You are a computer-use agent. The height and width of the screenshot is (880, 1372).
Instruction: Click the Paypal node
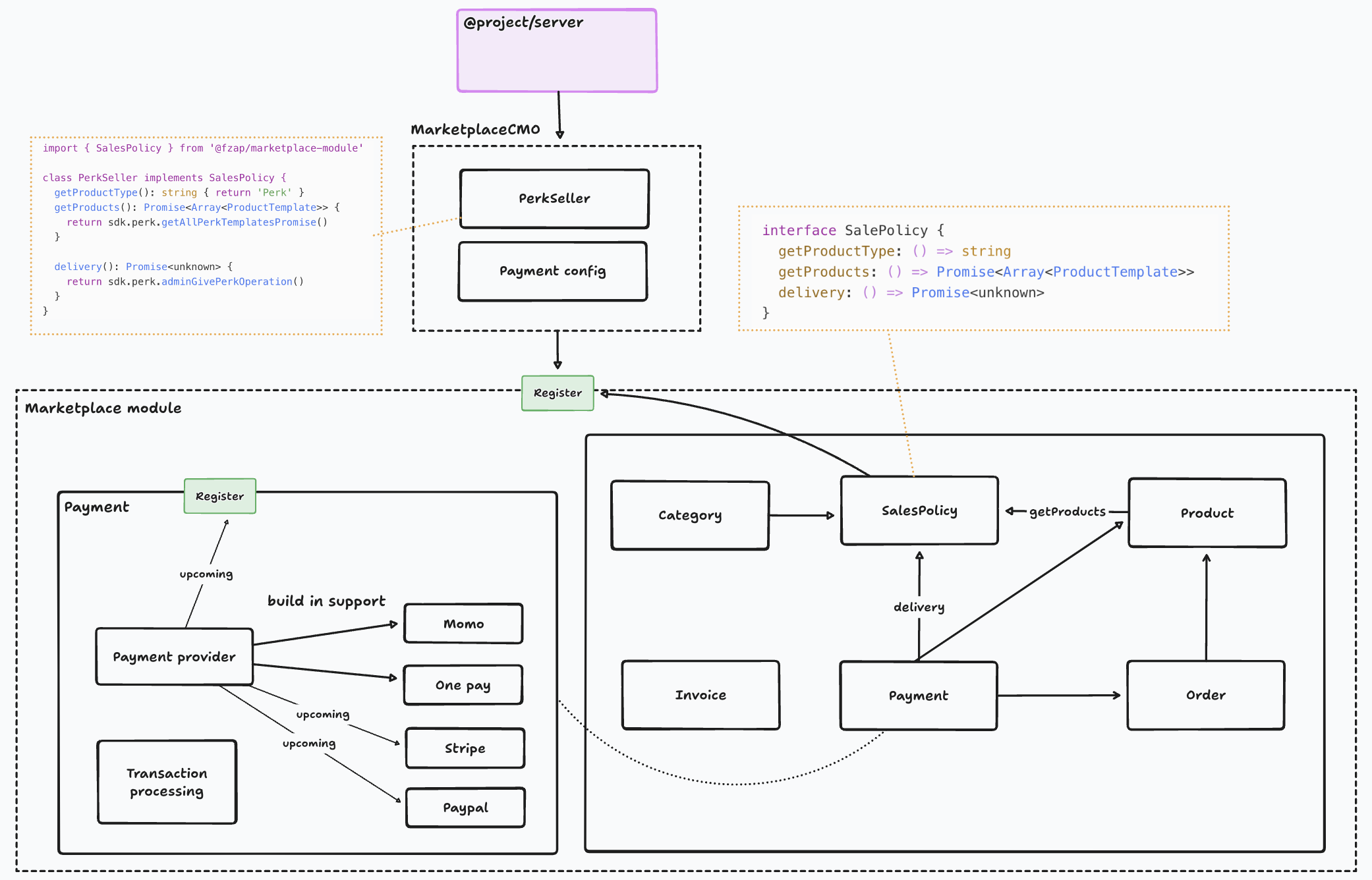click(x=465, y=807)
